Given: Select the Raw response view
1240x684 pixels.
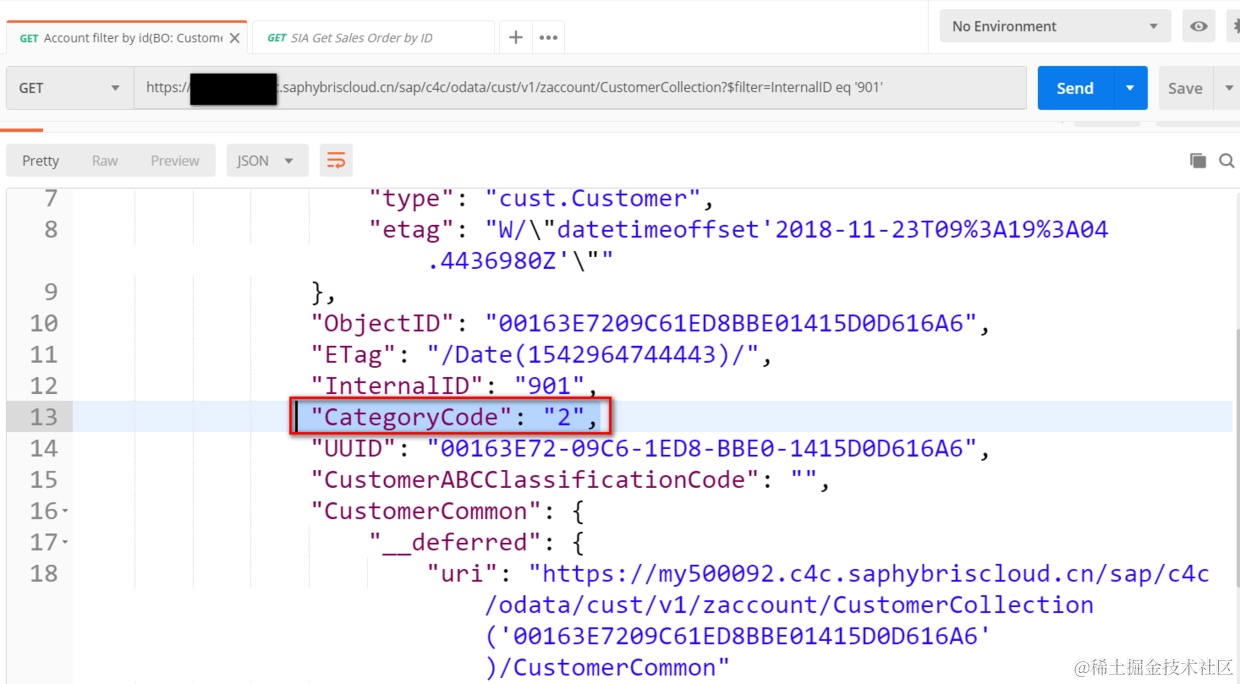Looking at the screenshot, I should click(105, 160).
